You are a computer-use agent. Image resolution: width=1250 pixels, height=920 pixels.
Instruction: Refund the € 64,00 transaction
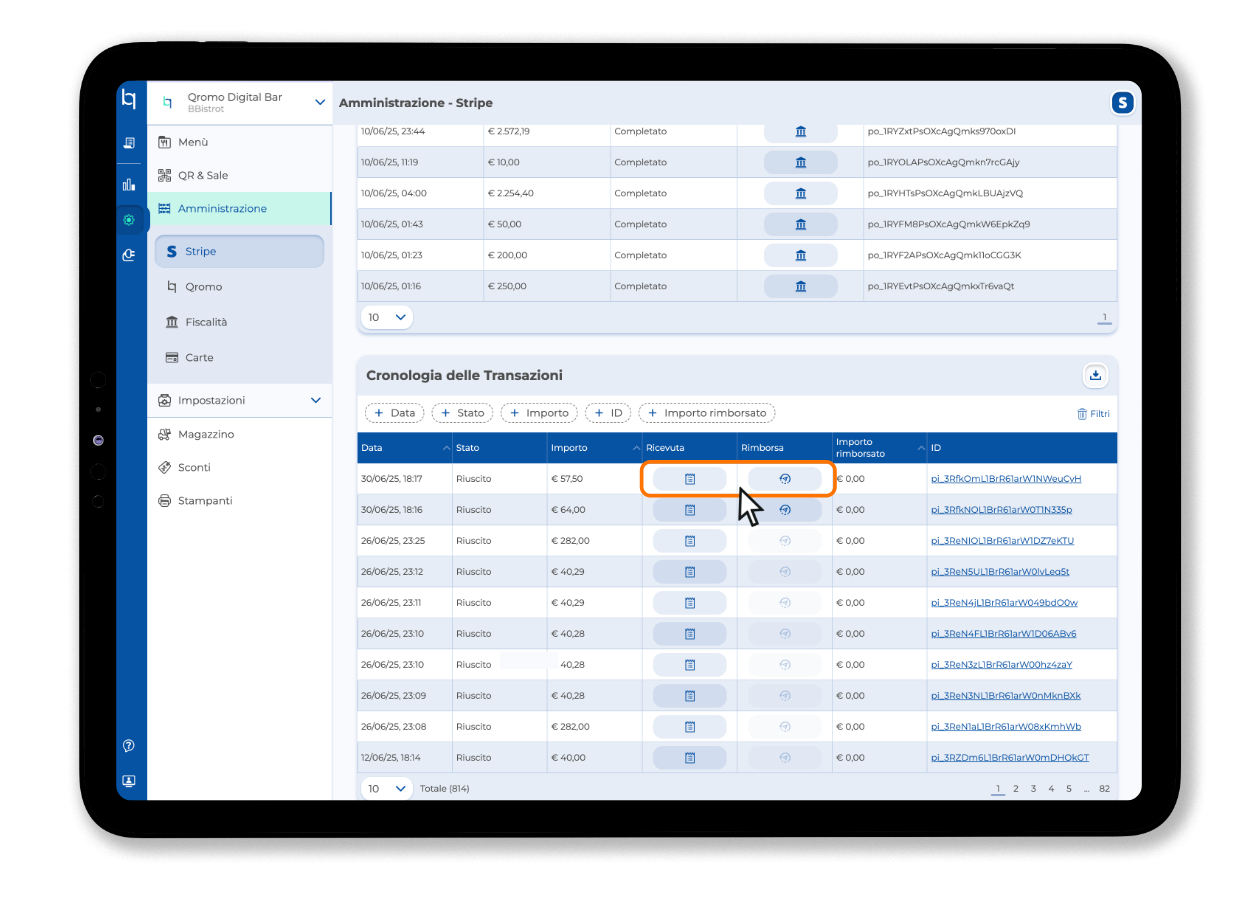pyautogui.click(x=785, y=510)
